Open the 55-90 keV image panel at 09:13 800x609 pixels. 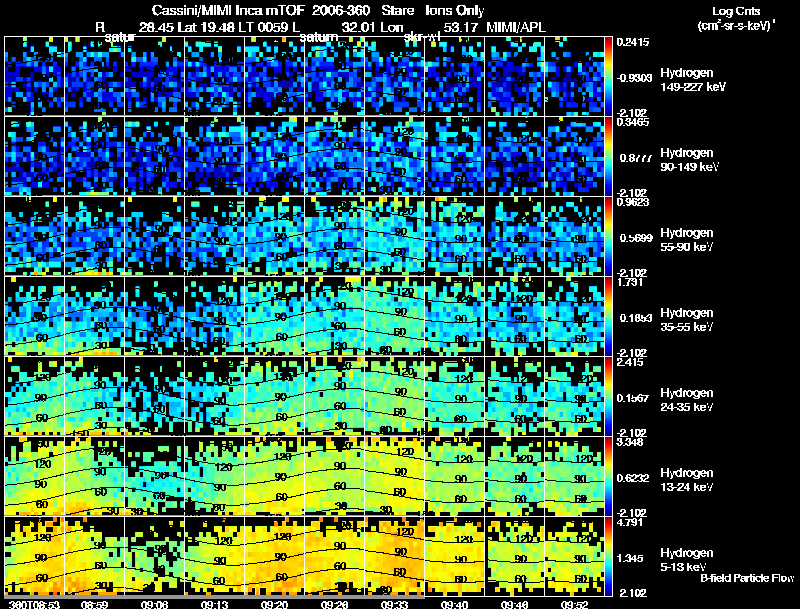point(214,236)
